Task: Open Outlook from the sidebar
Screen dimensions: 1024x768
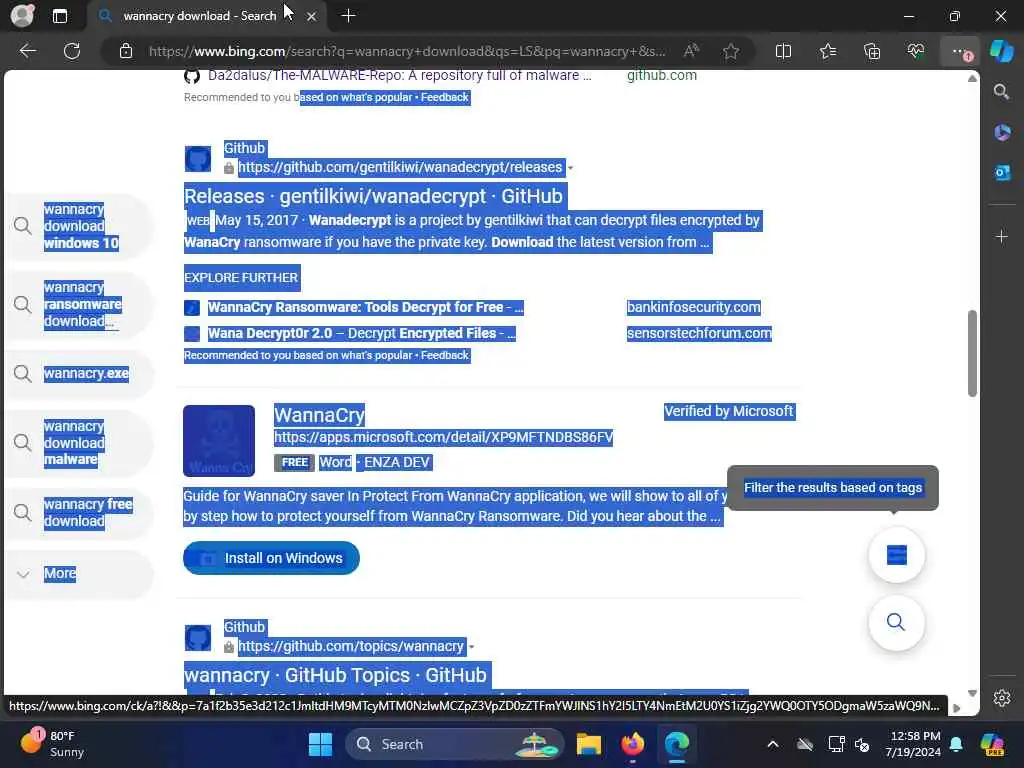Action: point(1002,172)
